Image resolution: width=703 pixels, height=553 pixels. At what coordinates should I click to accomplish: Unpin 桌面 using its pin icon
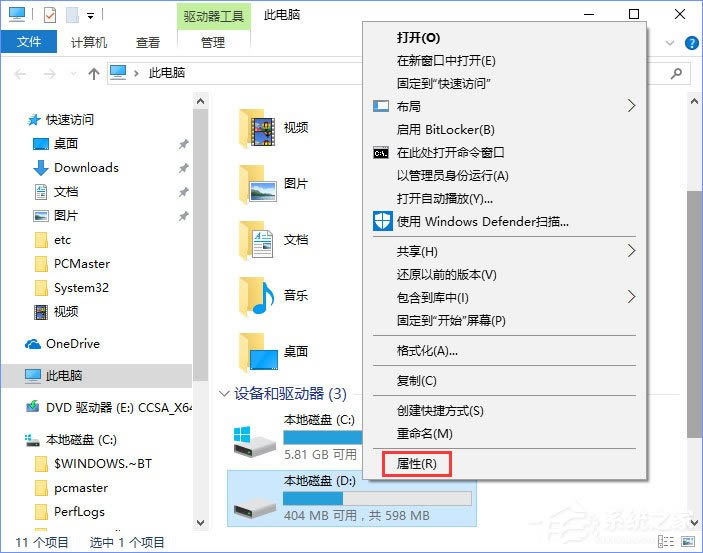coord(183,144)
